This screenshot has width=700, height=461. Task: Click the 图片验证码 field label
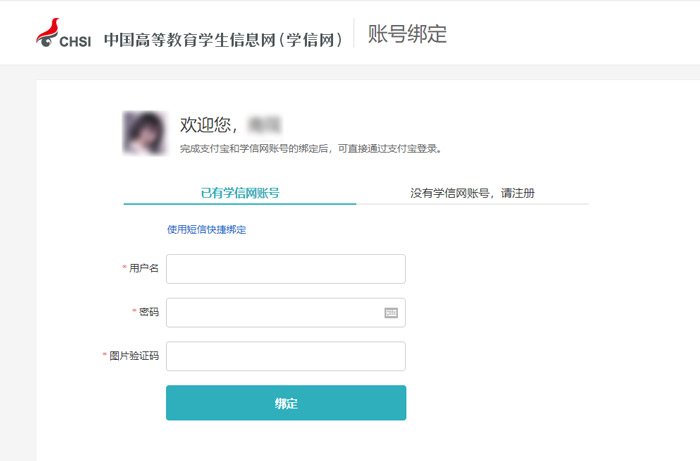(134, 356)
